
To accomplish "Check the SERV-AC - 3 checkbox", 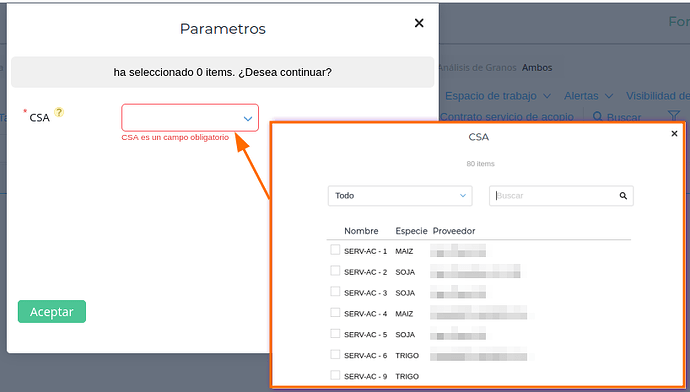I will point(335,291).
